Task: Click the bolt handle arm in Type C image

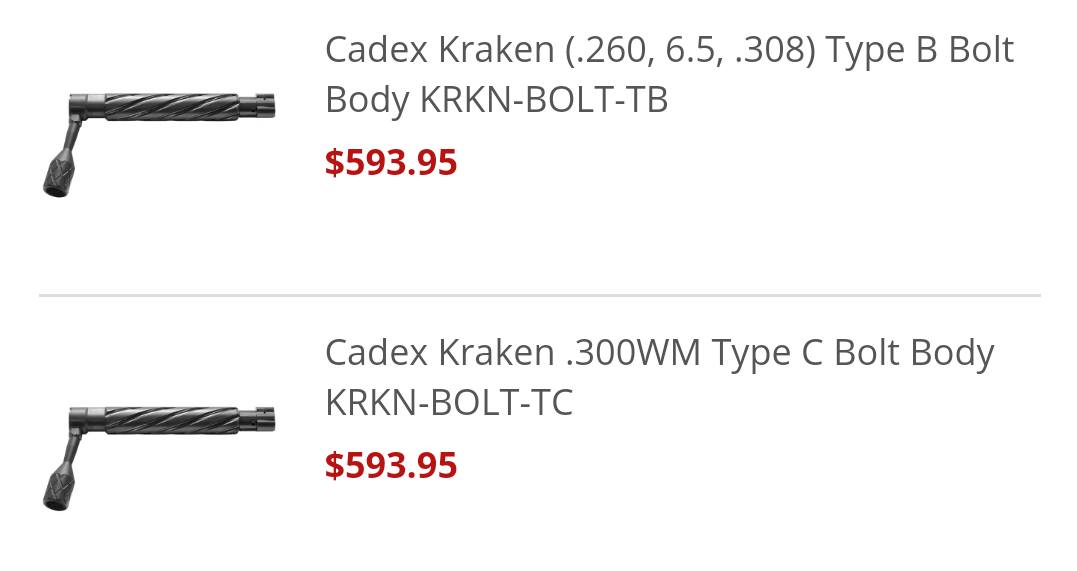Action: coord(72,453)
